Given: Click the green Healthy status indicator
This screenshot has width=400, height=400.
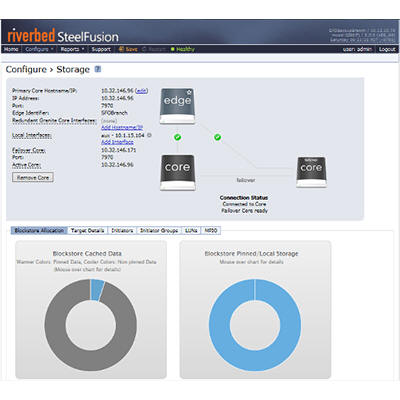Looking at the screenshot, I should pos(183,49).
